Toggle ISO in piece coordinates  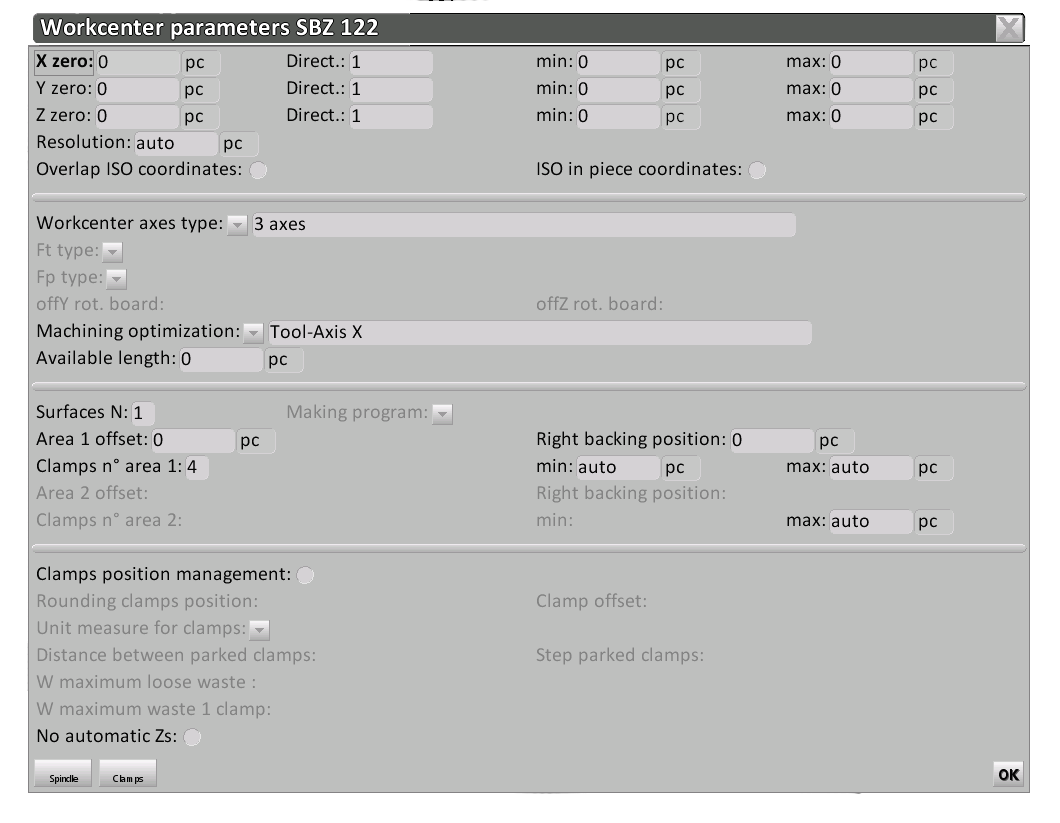click(757, 170)
